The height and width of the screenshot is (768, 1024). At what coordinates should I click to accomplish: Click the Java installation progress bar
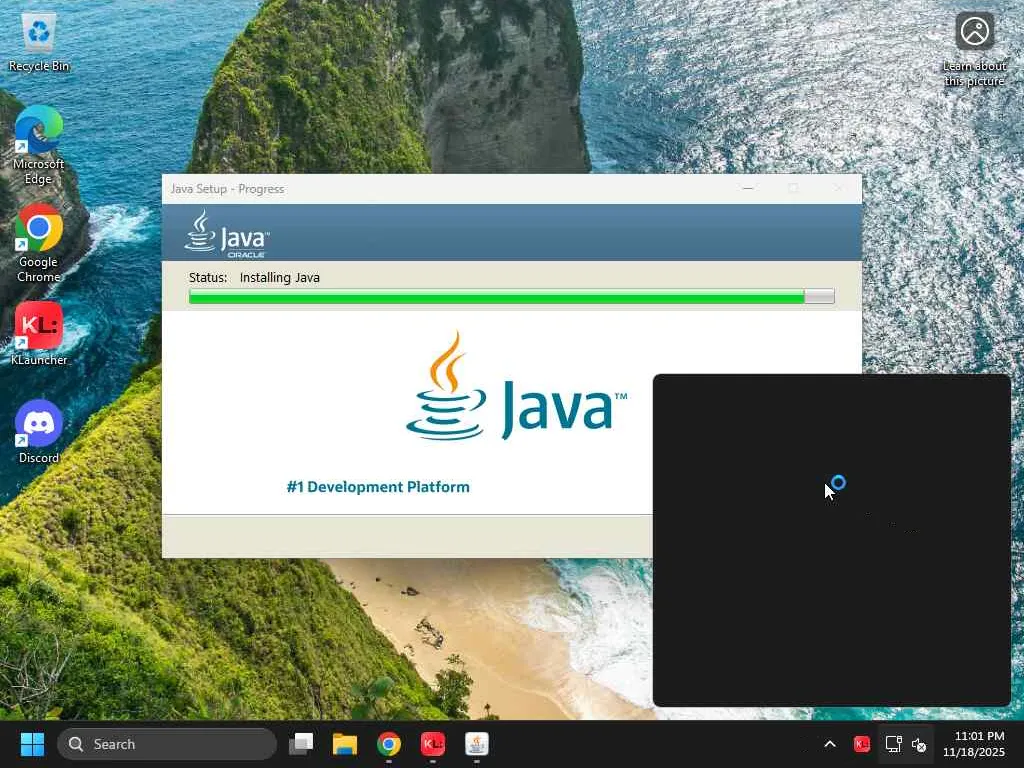coord(511,297)
